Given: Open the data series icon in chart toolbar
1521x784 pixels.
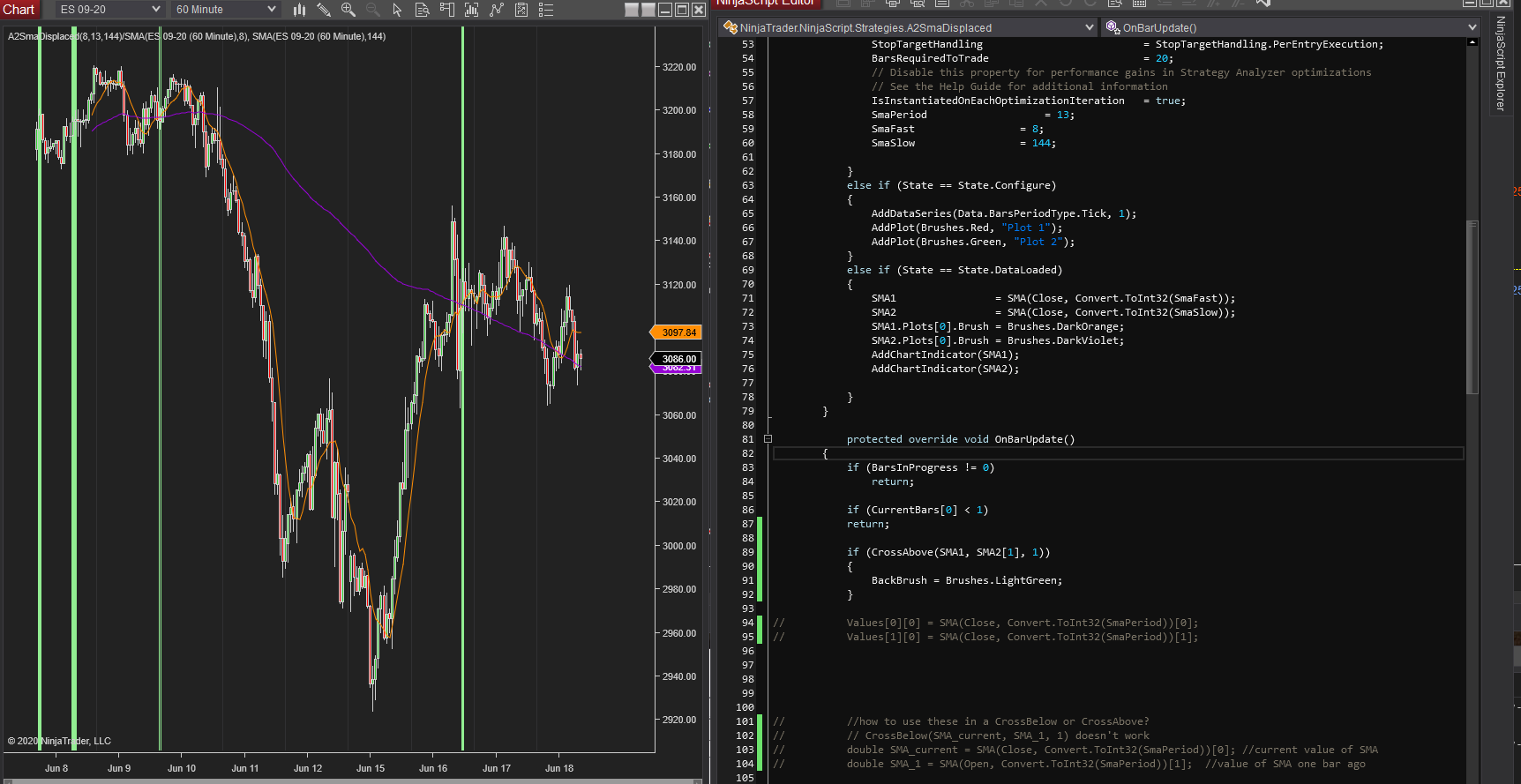Looking at the screenshot, I should pos(471,10).
